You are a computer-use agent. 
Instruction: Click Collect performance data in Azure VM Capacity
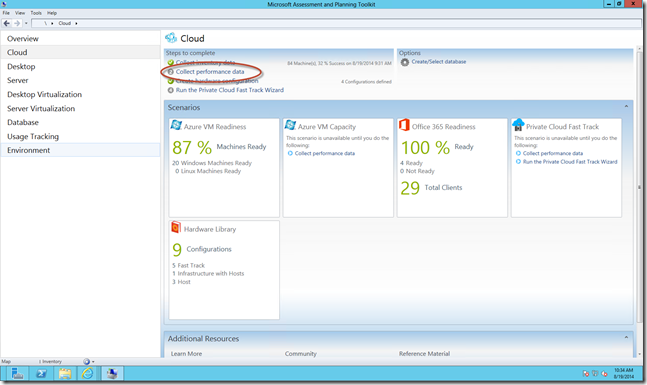pyautogui.click(x=325, y=154)
